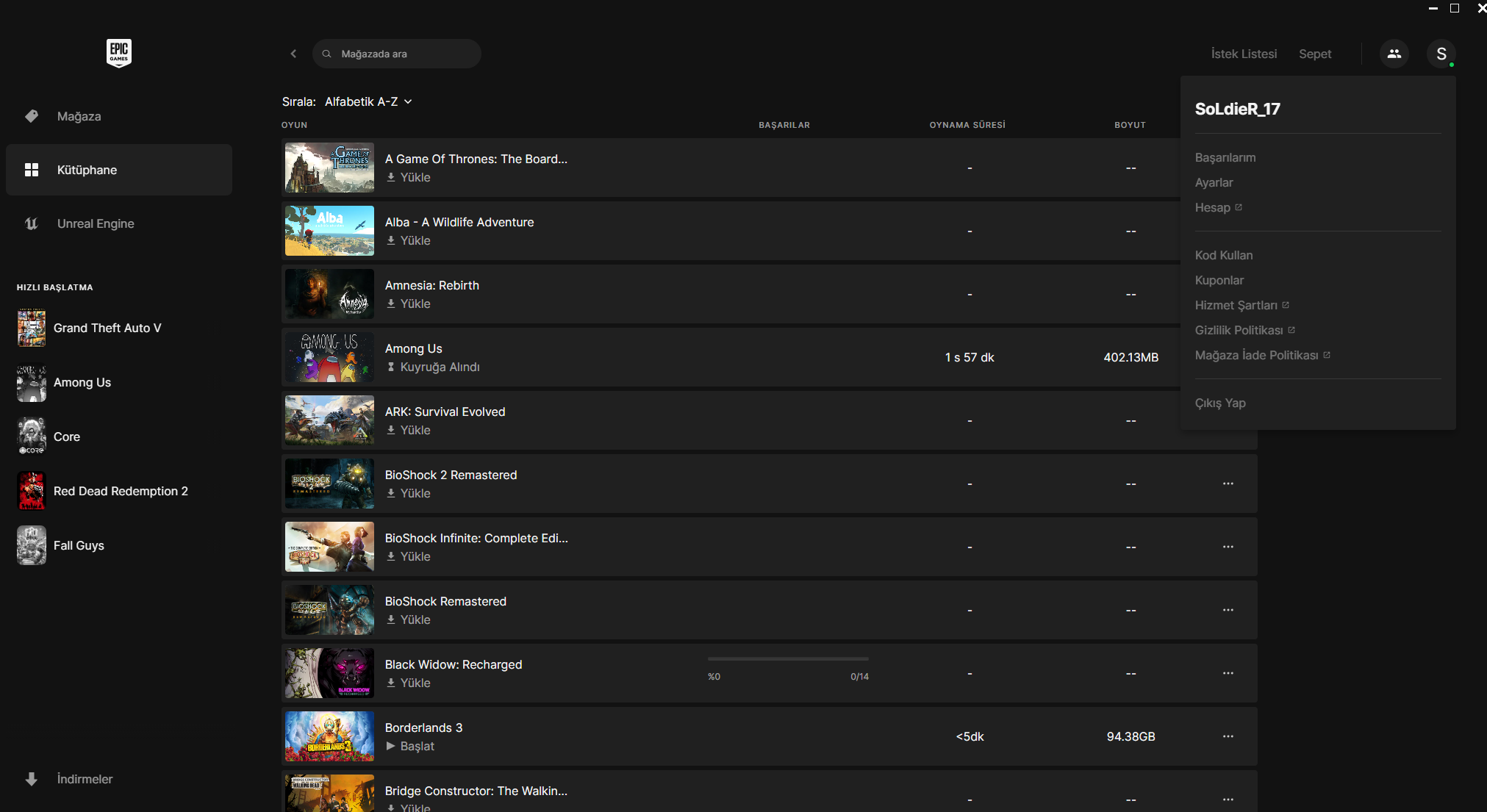Launch Fall Guys from quick launch

pyautogui.click(x=61, y=545)
